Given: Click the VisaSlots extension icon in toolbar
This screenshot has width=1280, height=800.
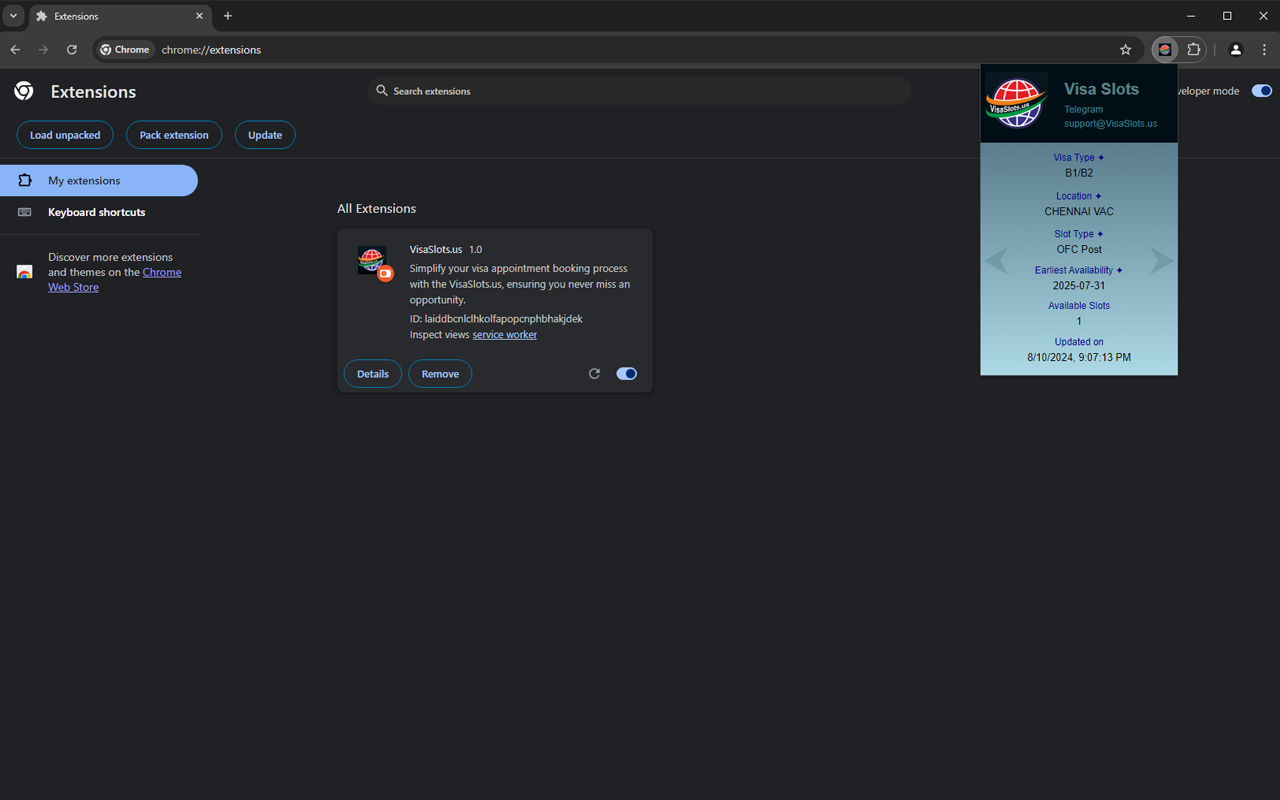Looking at the screenshot, I should coord(1165,50).
